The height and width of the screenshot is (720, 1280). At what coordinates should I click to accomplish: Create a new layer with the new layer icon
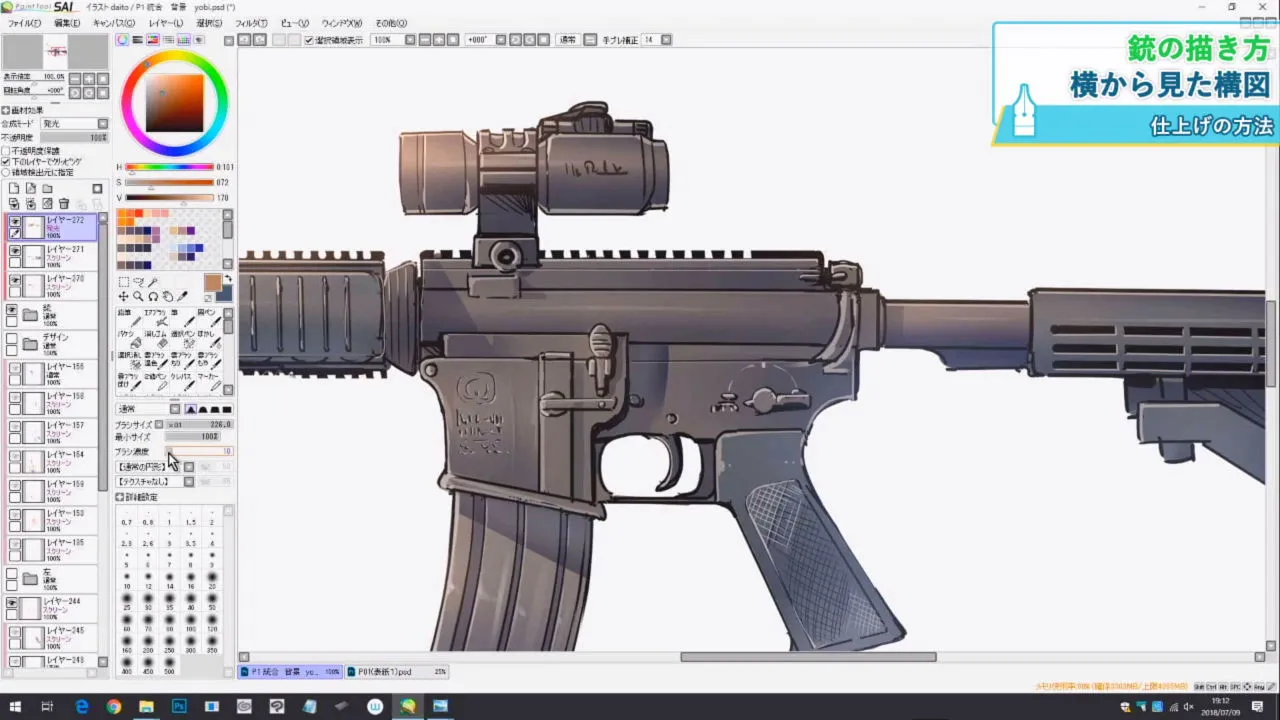[x=14, y=188]
